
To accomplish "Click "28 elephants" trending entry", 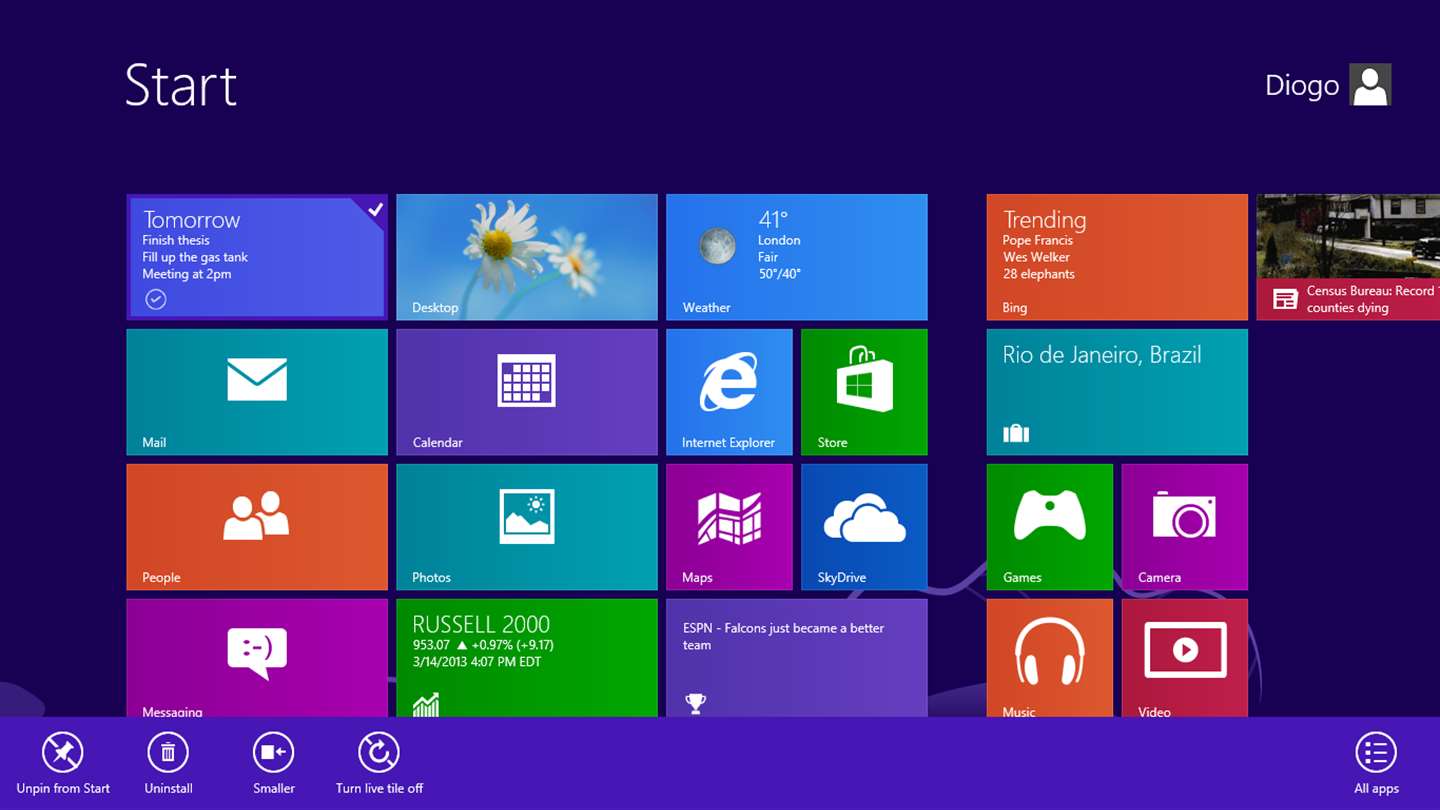I will point(1039,274).
